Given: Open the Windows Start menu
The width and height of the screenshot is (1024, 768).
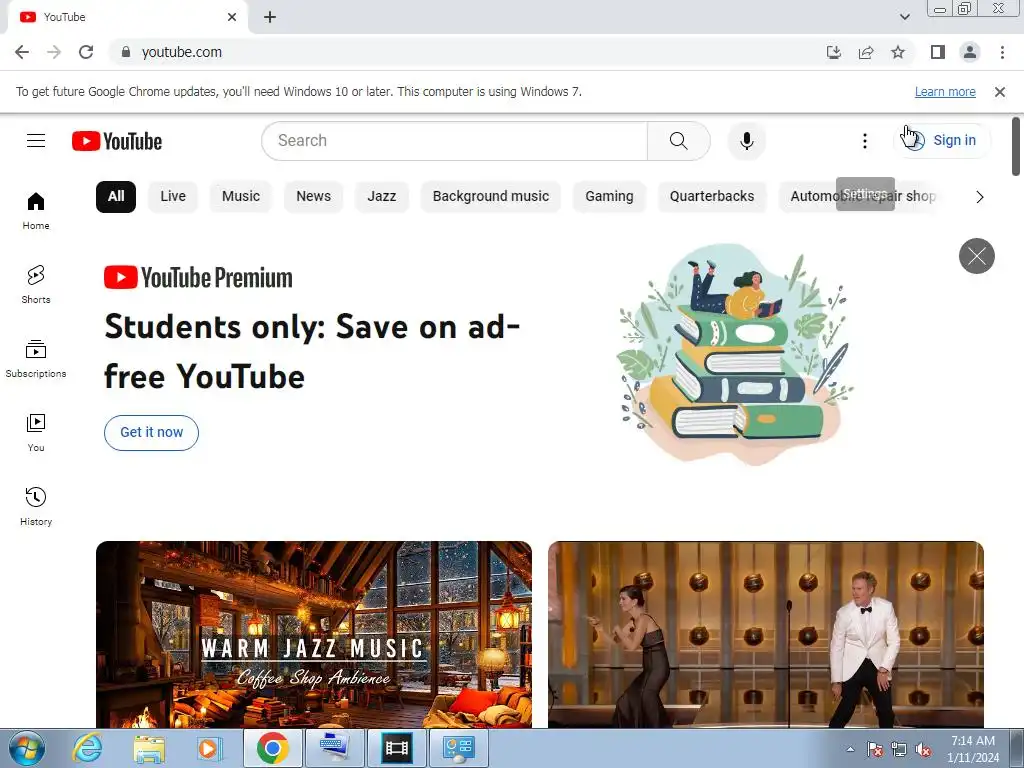Looking at the screenshot, I should [x=27, y=748].
